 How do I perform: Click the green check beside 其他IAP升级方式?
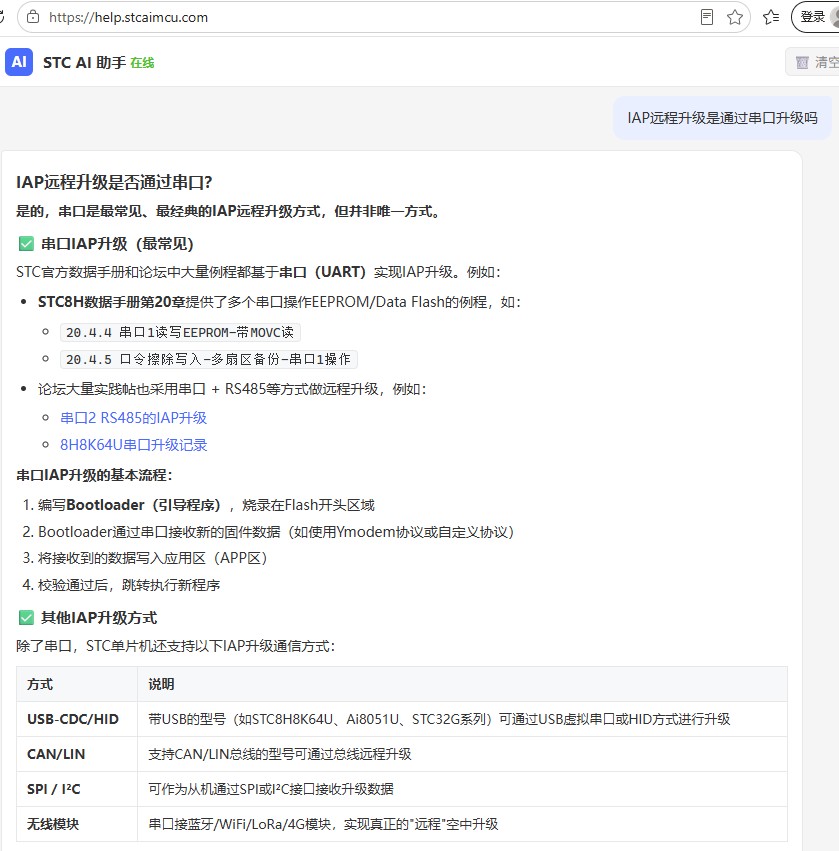pos(26,618)
